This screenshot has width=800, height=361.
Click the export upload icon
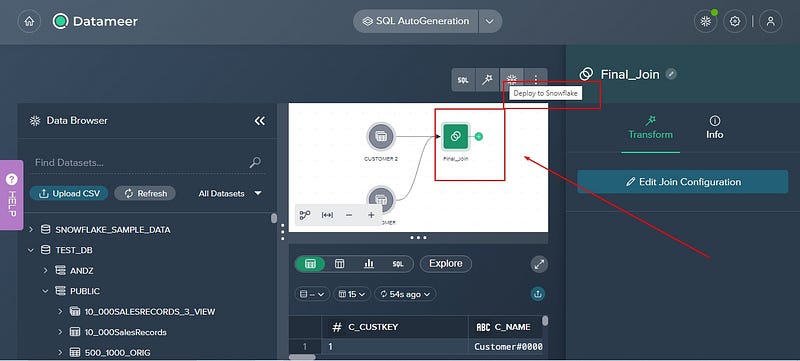[x=538, y=294]
